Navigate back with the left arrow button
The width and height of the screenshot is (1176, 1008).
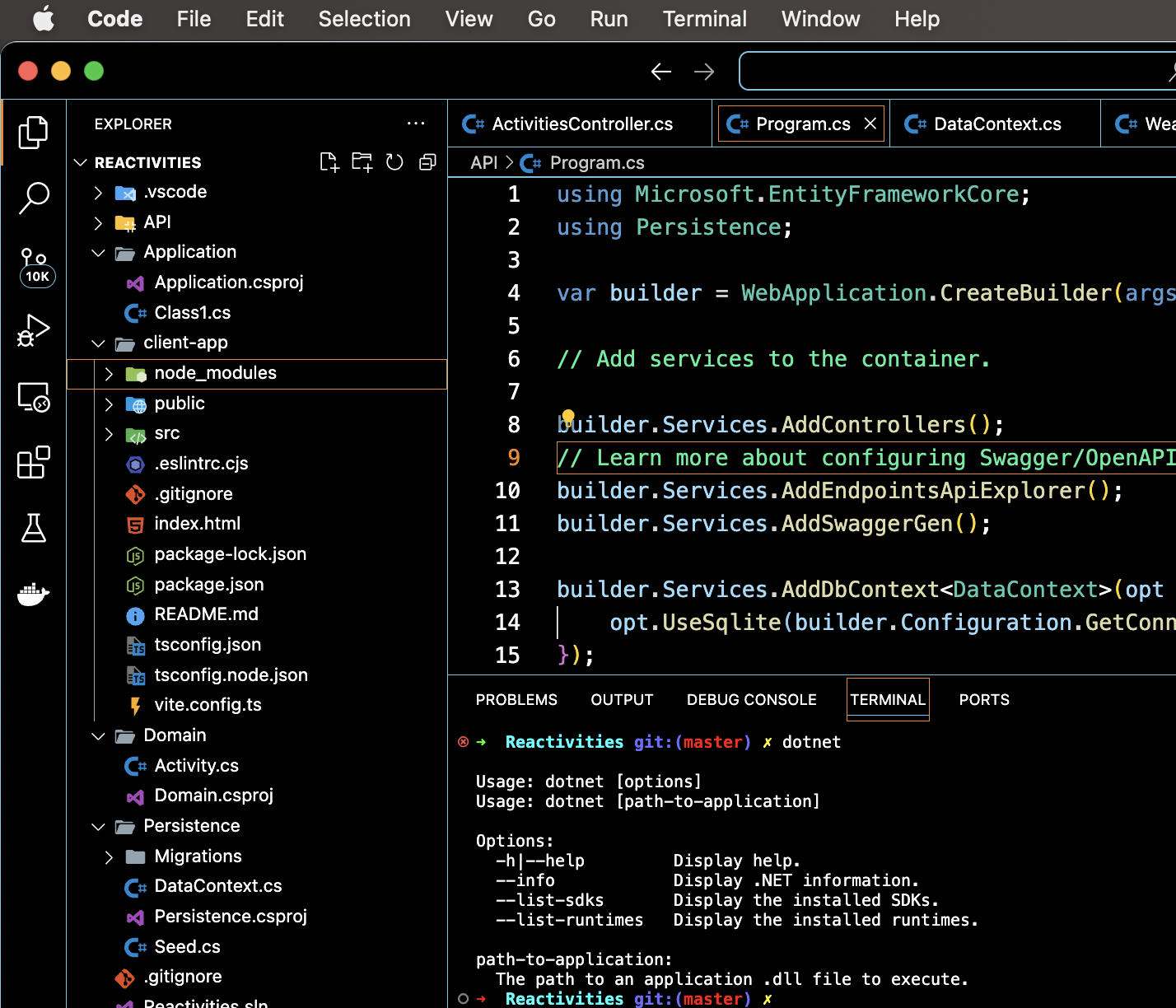660,72
